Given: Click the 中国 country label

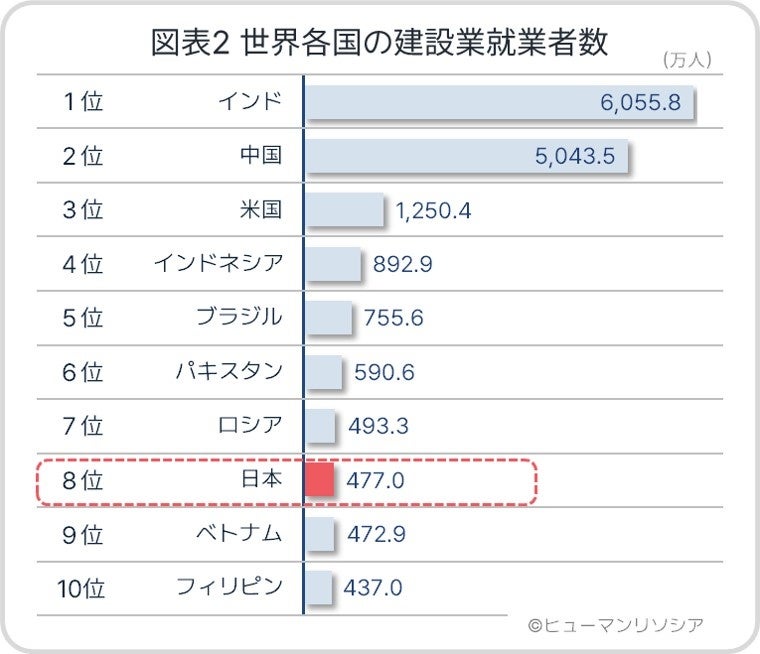Looking at the screenshot, I should [261, 156].
